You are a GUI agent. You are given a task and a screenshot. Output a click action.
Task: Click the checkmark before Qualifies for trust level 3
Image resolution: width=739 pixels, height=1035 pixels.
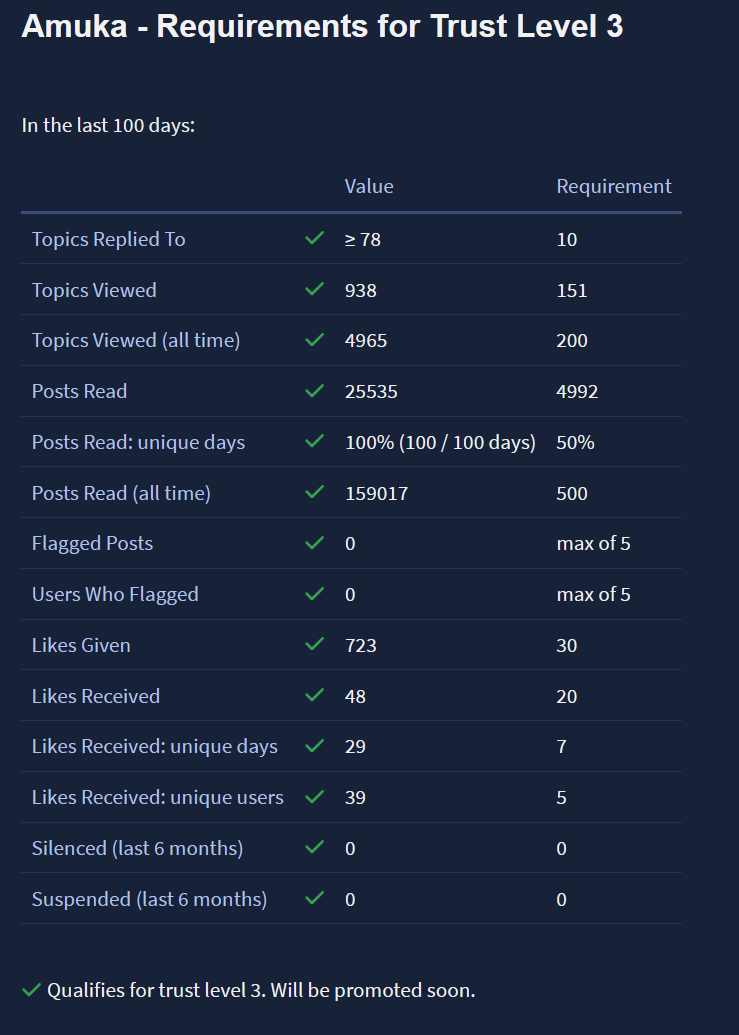coord(32,991)
